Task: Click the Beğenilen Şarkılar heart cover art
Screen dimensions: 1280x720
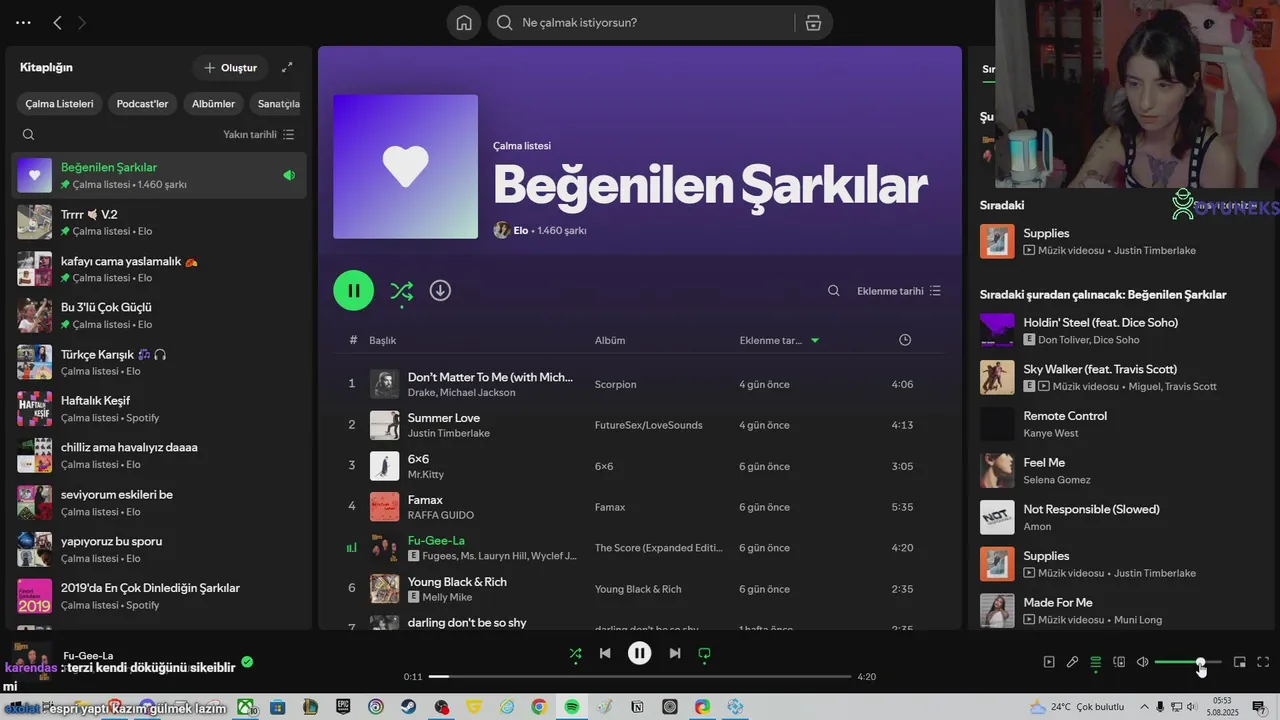Action: 405,167
